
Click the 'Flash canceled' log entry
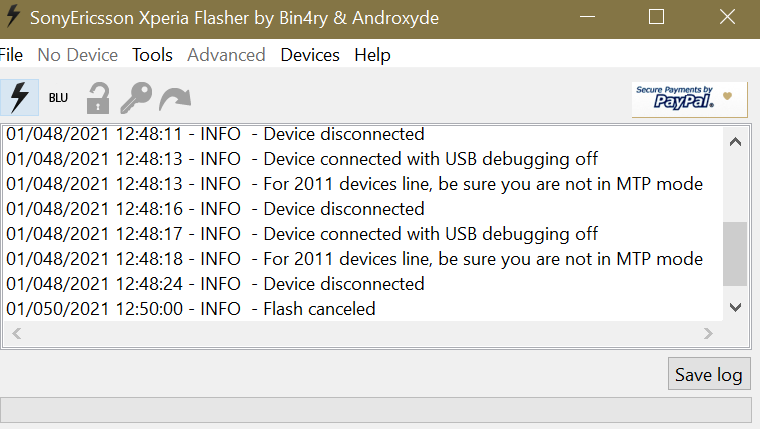pyautogui.click(x=319, y=309)
